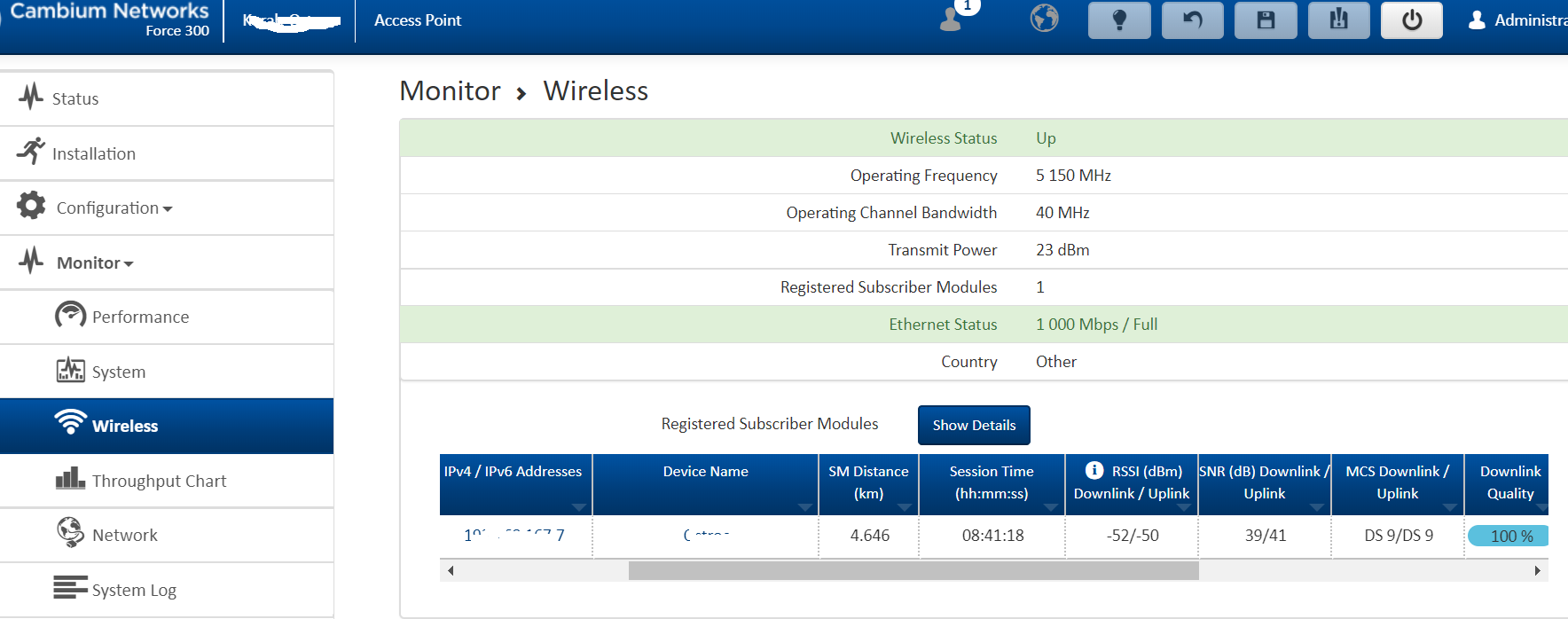
Task: Click the power reboot icon button
Action: pyautogui.click(x=1411, y=20)
